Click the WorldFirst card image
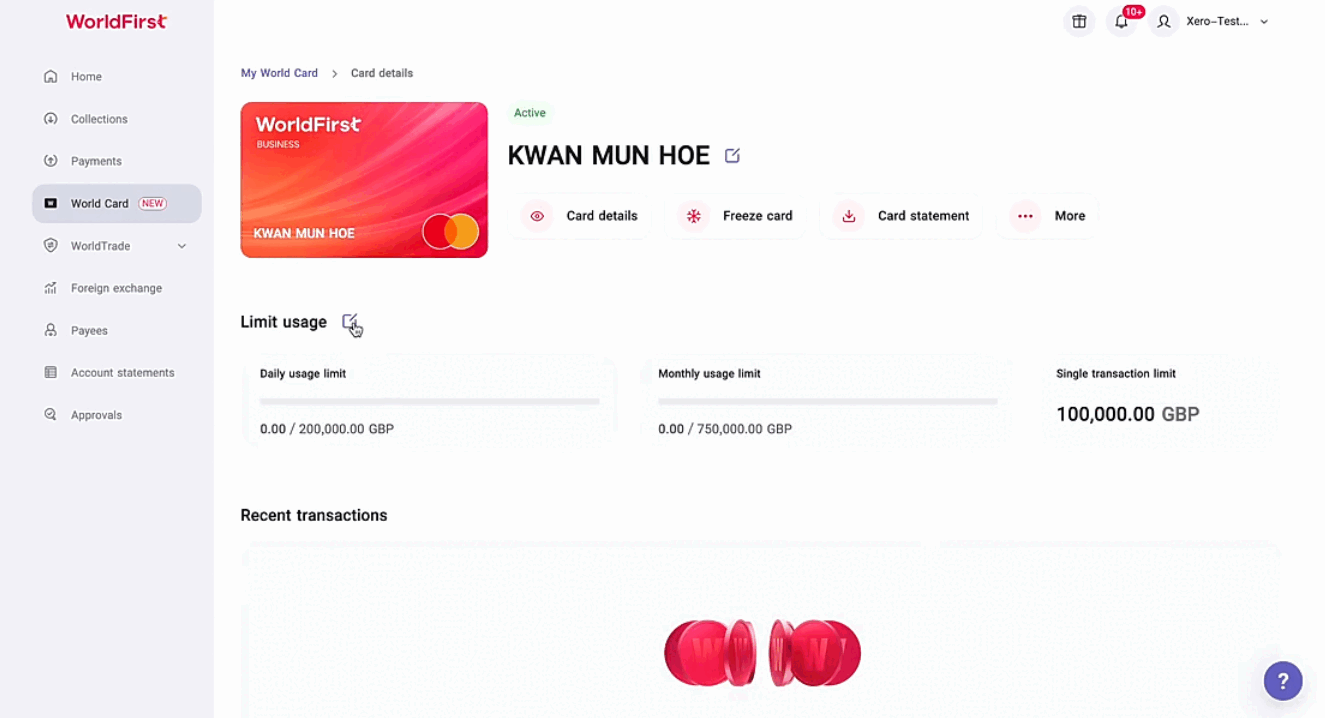 point(364,180)
